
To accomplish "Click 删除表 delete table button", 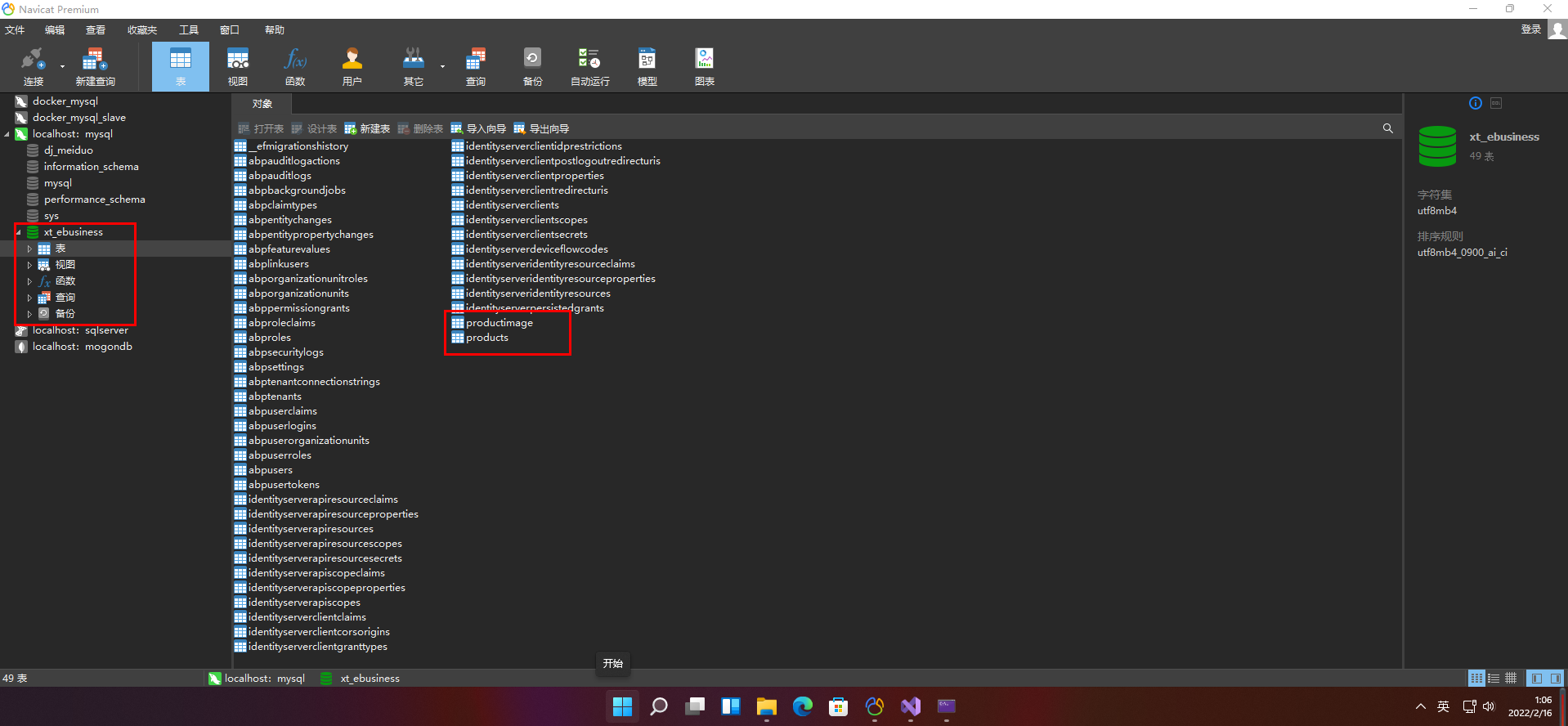I will pyautogui.click(x=420, y=128).
